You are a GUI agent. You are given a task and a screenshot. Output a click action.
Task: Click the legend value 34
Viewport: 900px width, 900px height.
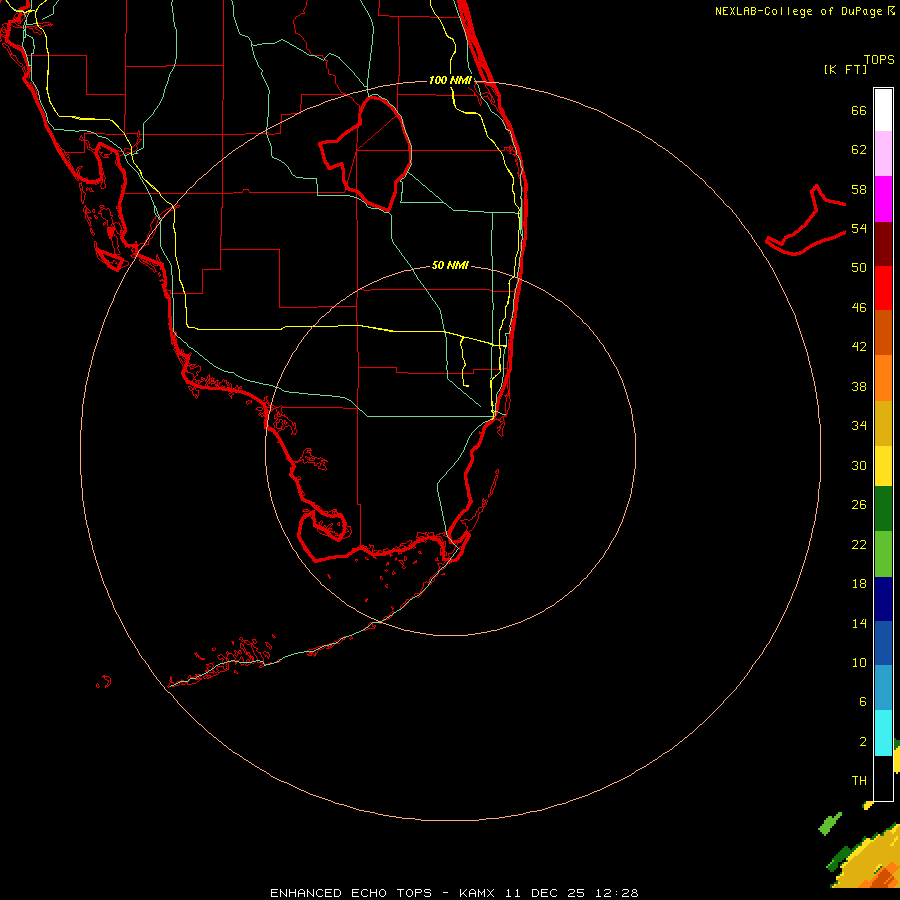tap(859, 426)
